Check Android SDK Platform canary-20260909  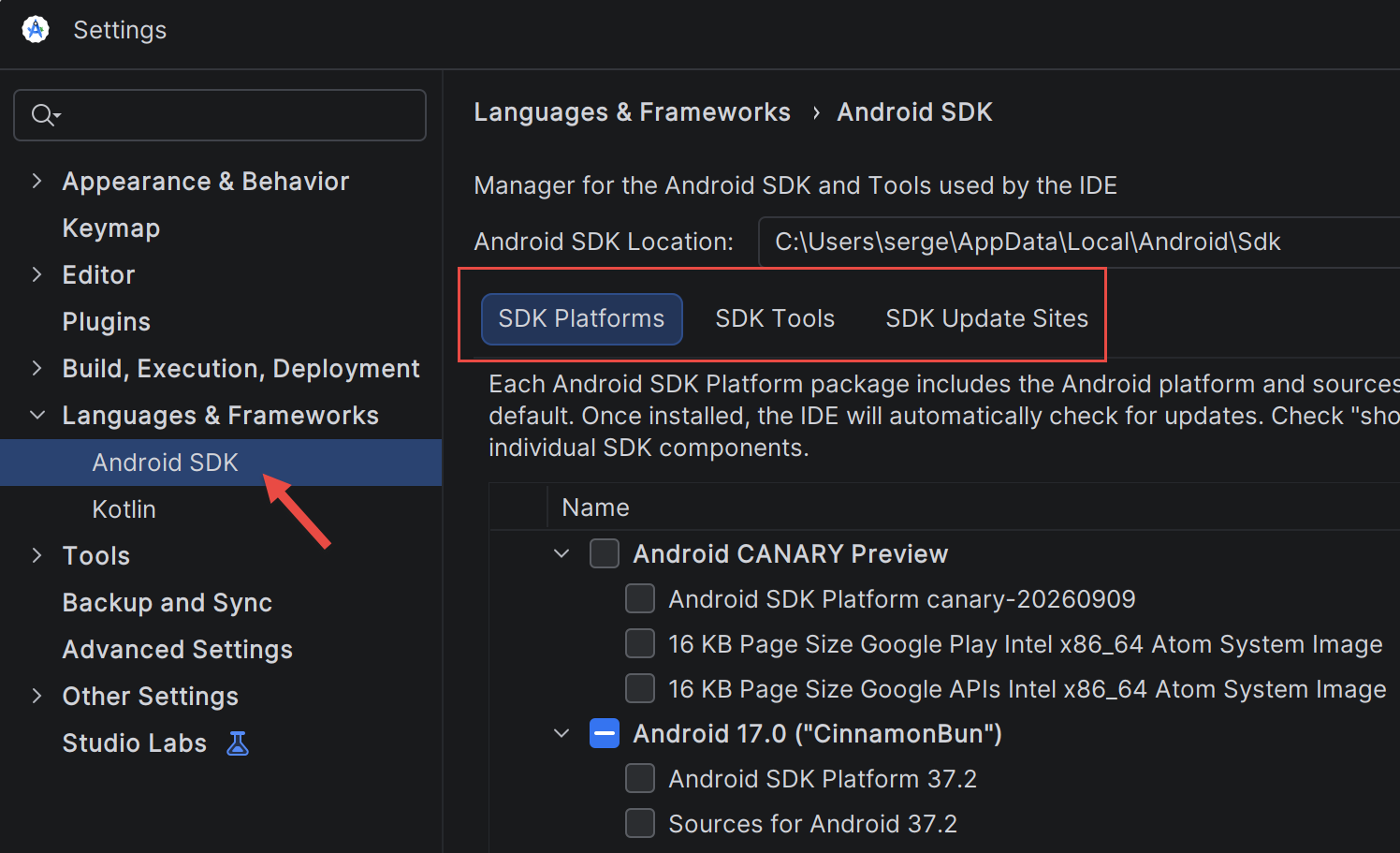[x=640, y=598]
